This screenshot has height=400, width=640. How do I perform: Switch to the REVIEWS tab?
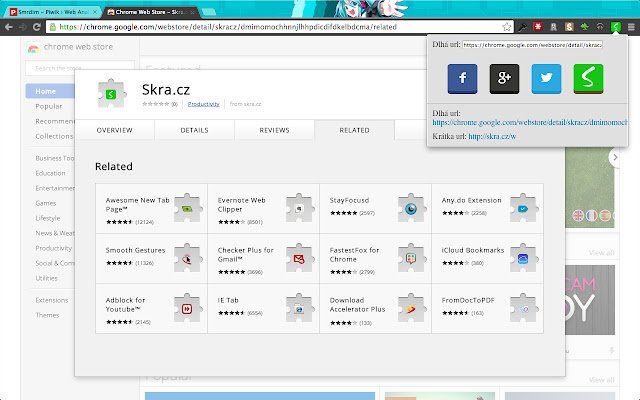[x=274, y=130]
